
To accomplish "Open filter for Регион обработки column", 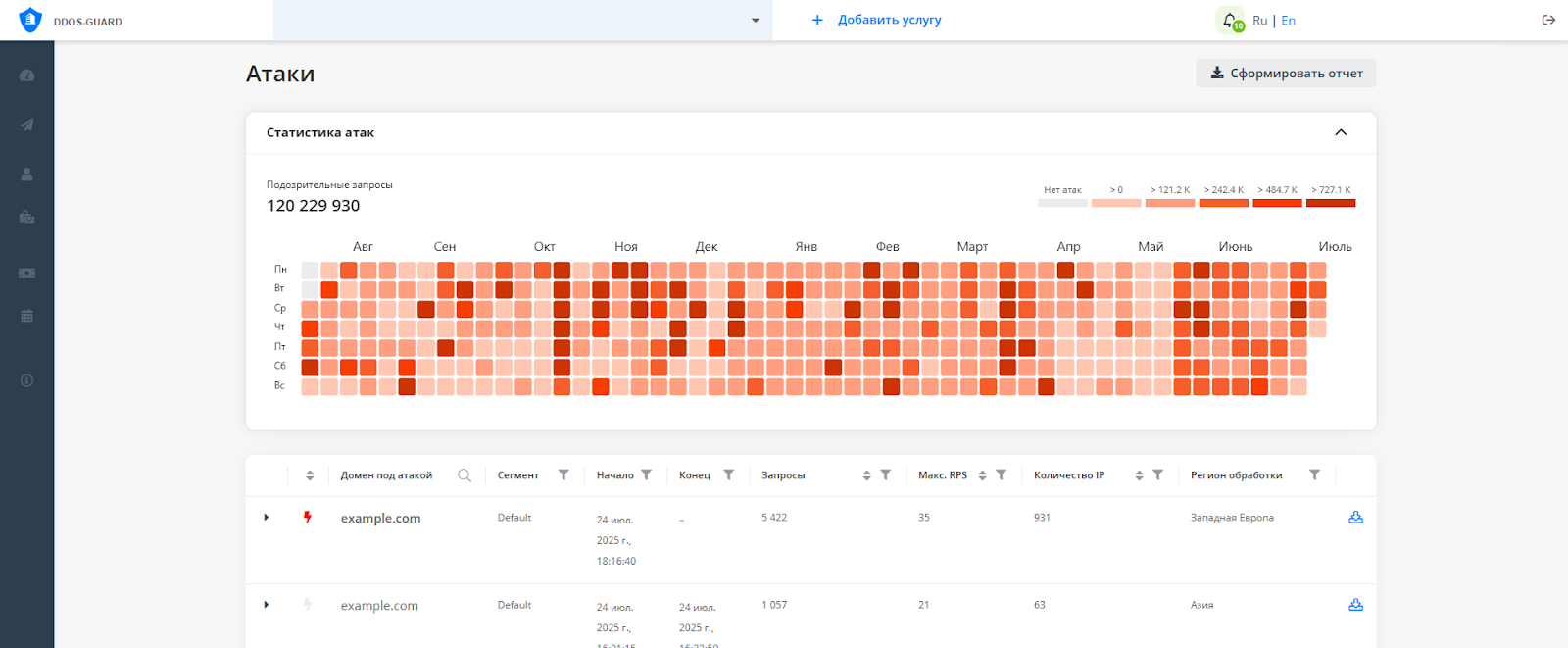I will (1314, 474).
